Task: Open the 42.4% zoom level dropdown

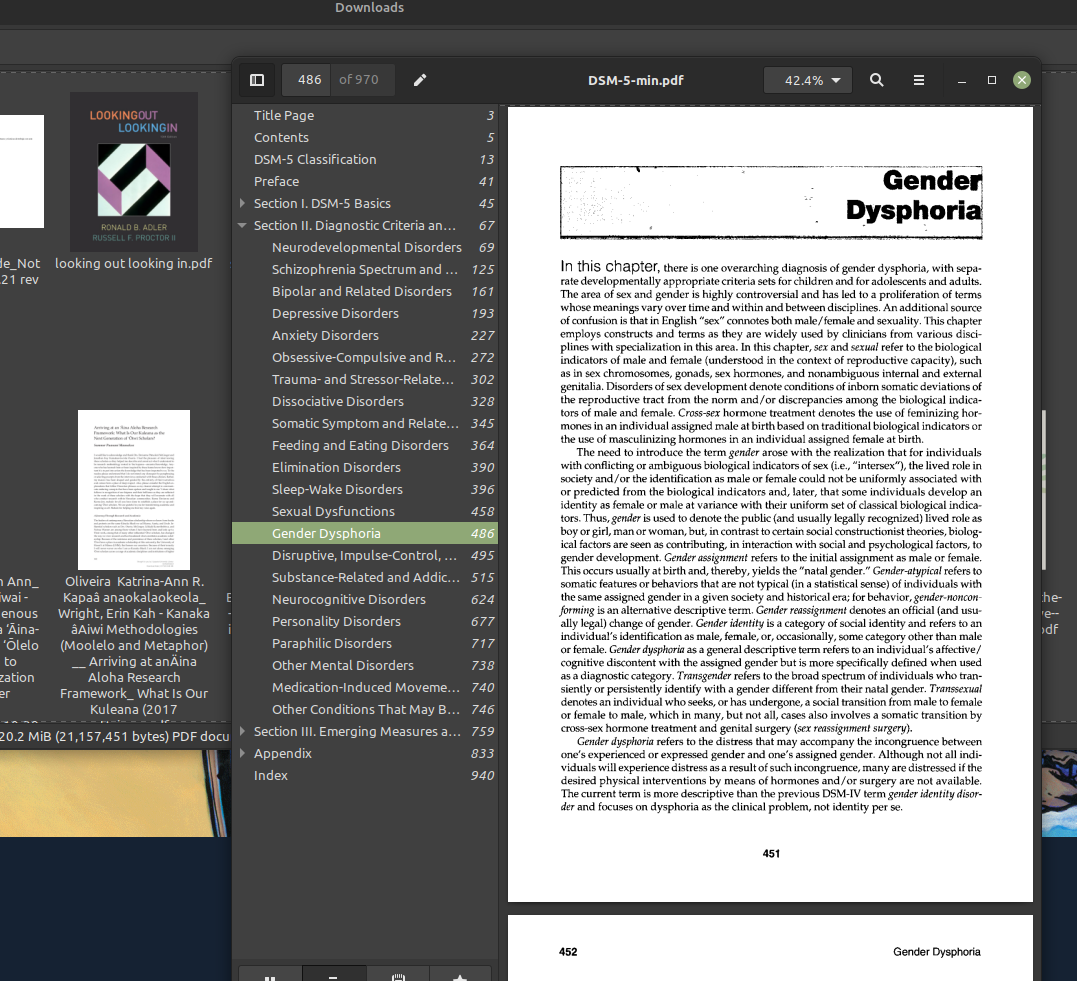Action: pos(808,80)
